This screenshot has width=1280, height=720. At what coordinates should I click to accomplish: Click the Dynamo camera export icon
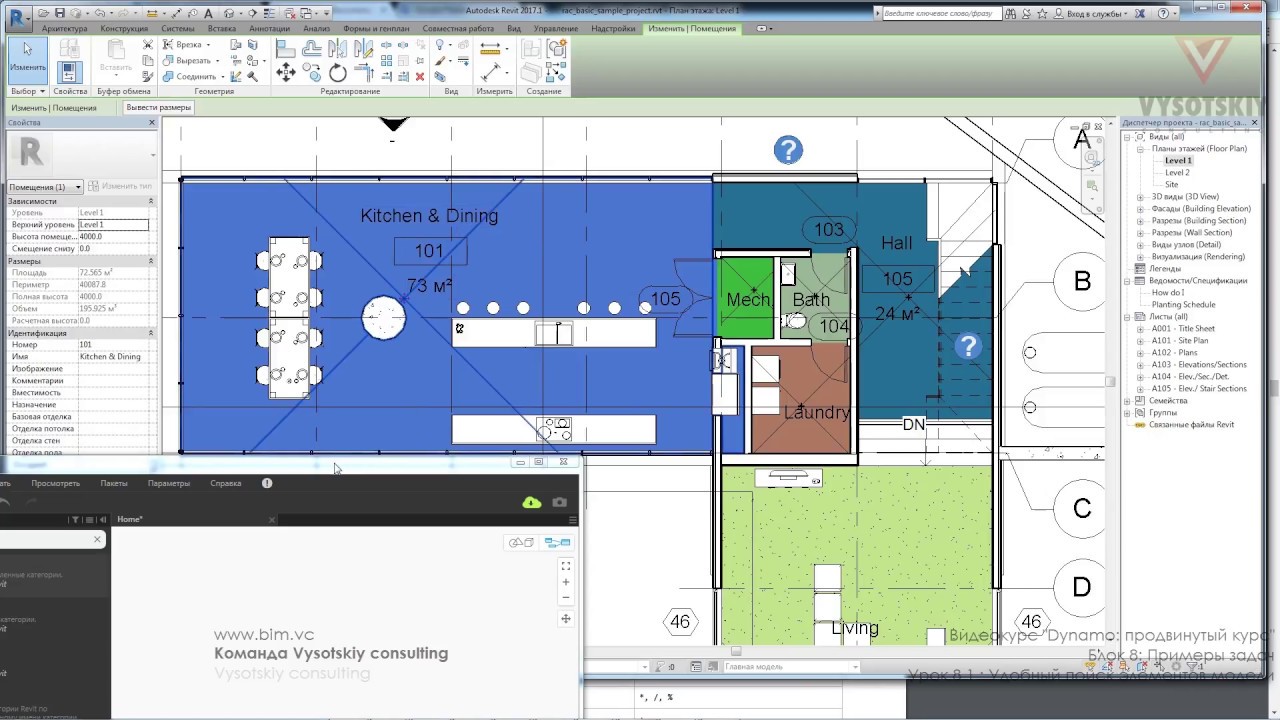[x=560, y=502]
